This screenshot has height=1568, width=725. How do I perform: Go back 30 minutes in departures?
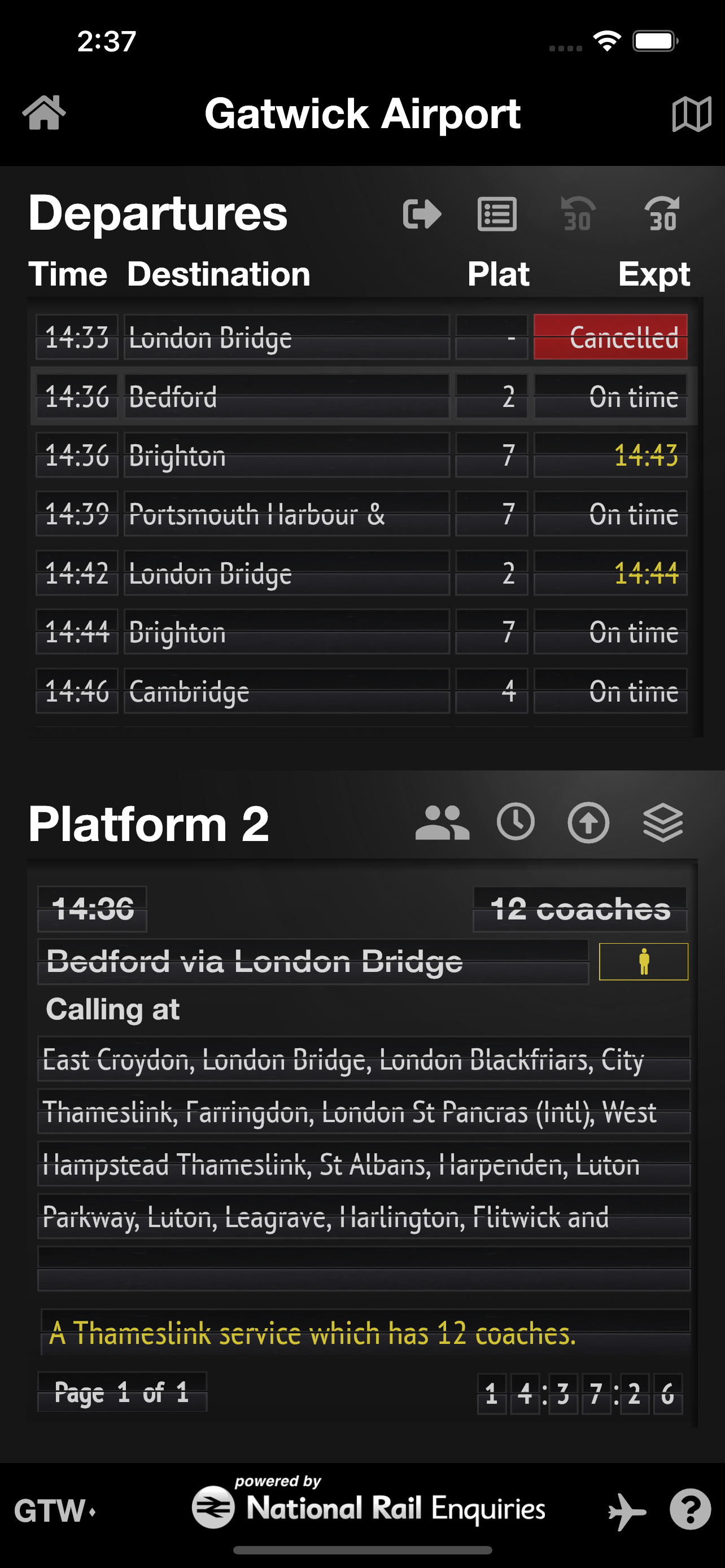tap(577, 214)
